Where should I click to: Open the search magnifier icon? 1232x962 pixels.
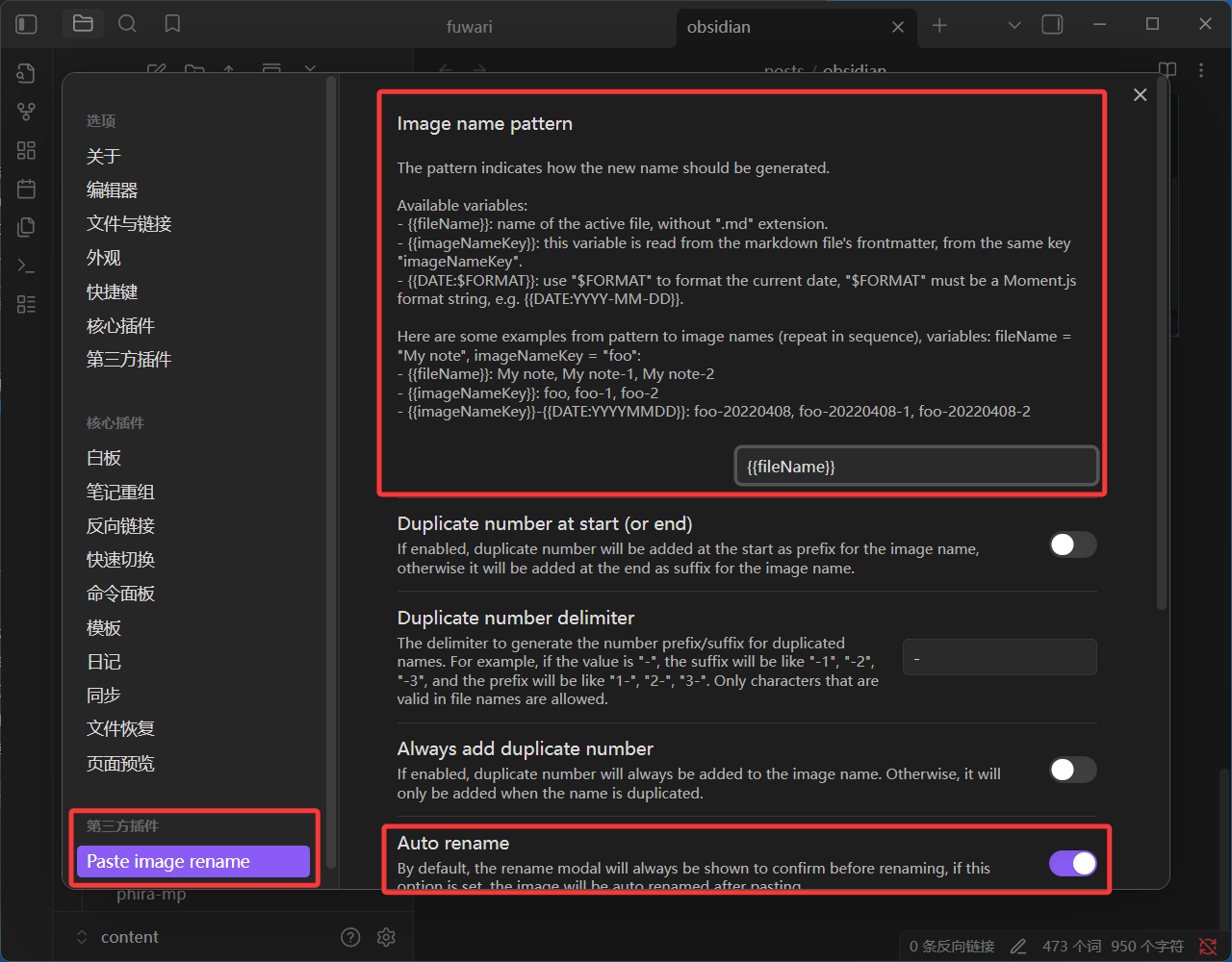point(127,25)
